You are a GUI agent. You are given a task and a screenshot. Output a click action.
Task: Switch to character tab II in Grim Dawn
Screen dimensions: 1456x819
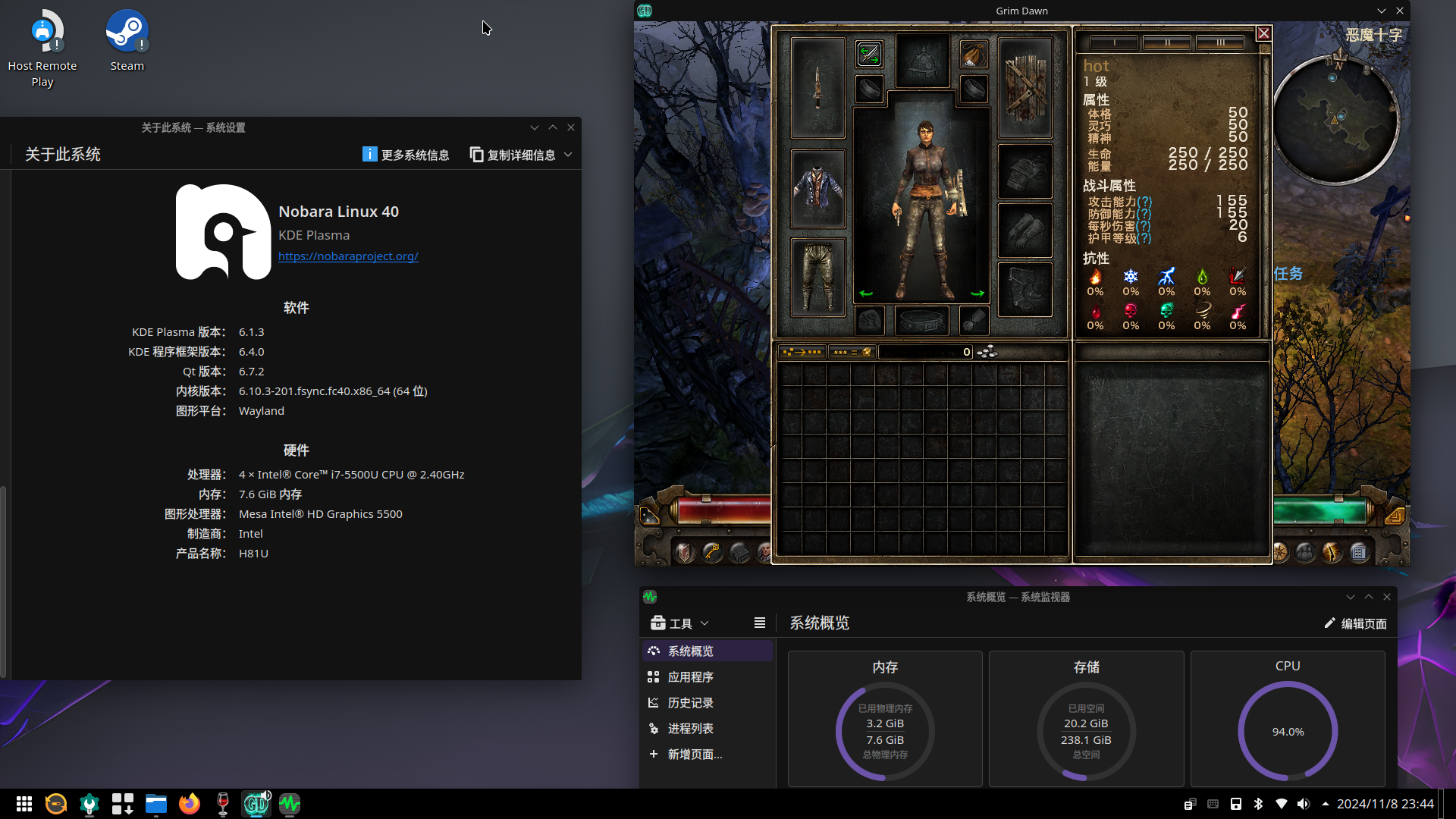pos(1167,42)
